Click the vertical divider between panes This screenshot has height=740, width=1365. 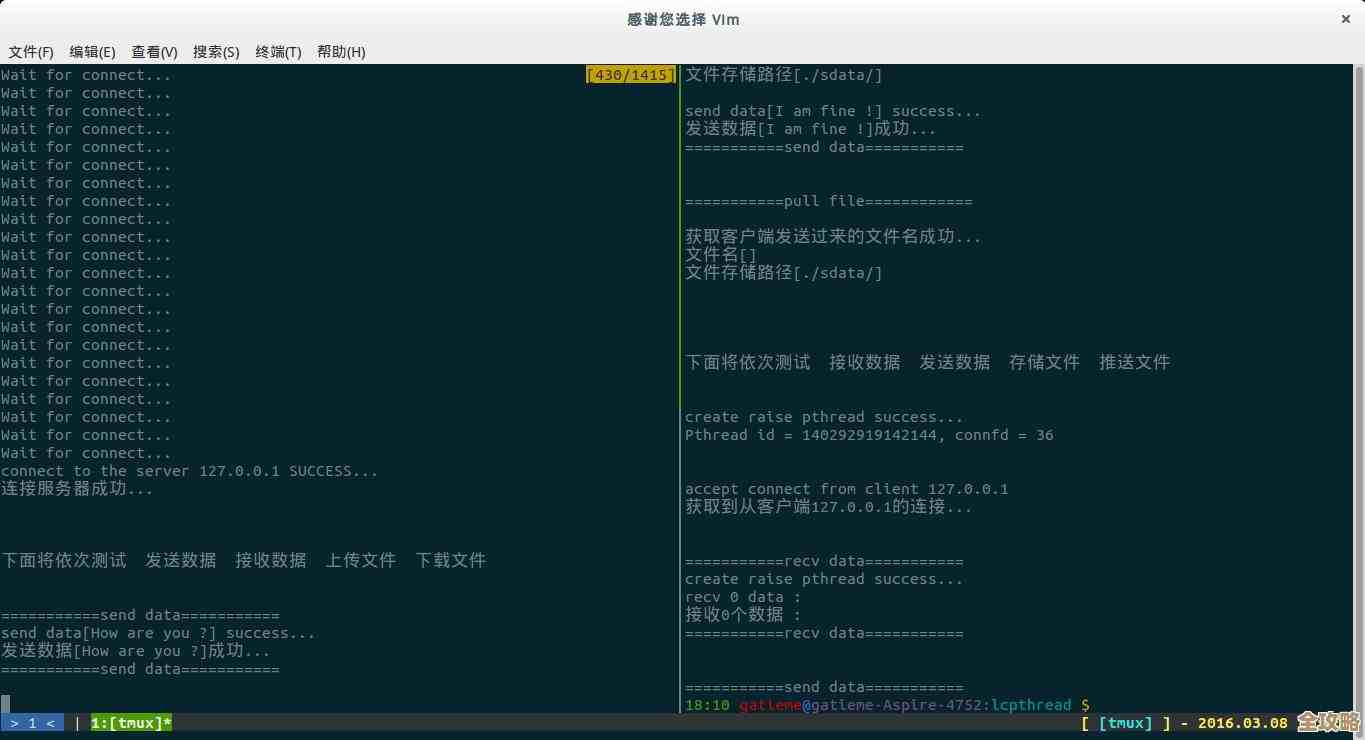pyautogui.click(x=679, y=400)
